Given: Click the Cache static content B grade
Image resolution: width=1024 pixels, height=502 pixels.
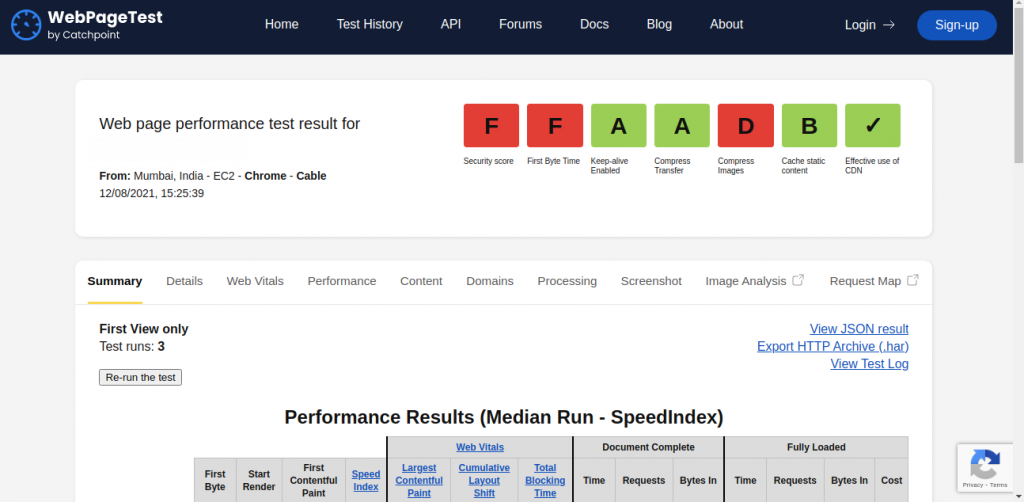Looking at the screenshot, I should pyautogui.click(x=809, y=125).
